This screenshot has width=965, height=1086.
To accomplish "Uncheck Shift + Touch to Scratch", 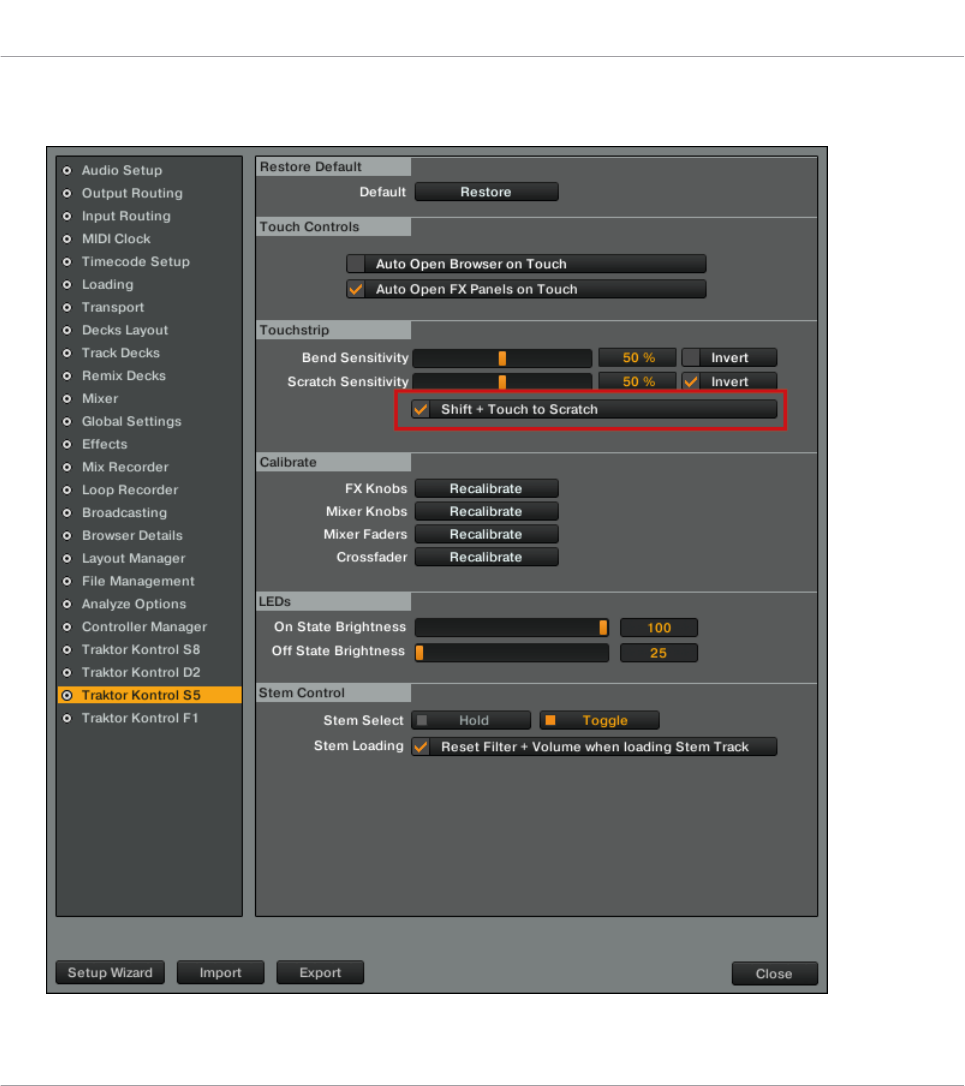I will click(x=421, y=409).
